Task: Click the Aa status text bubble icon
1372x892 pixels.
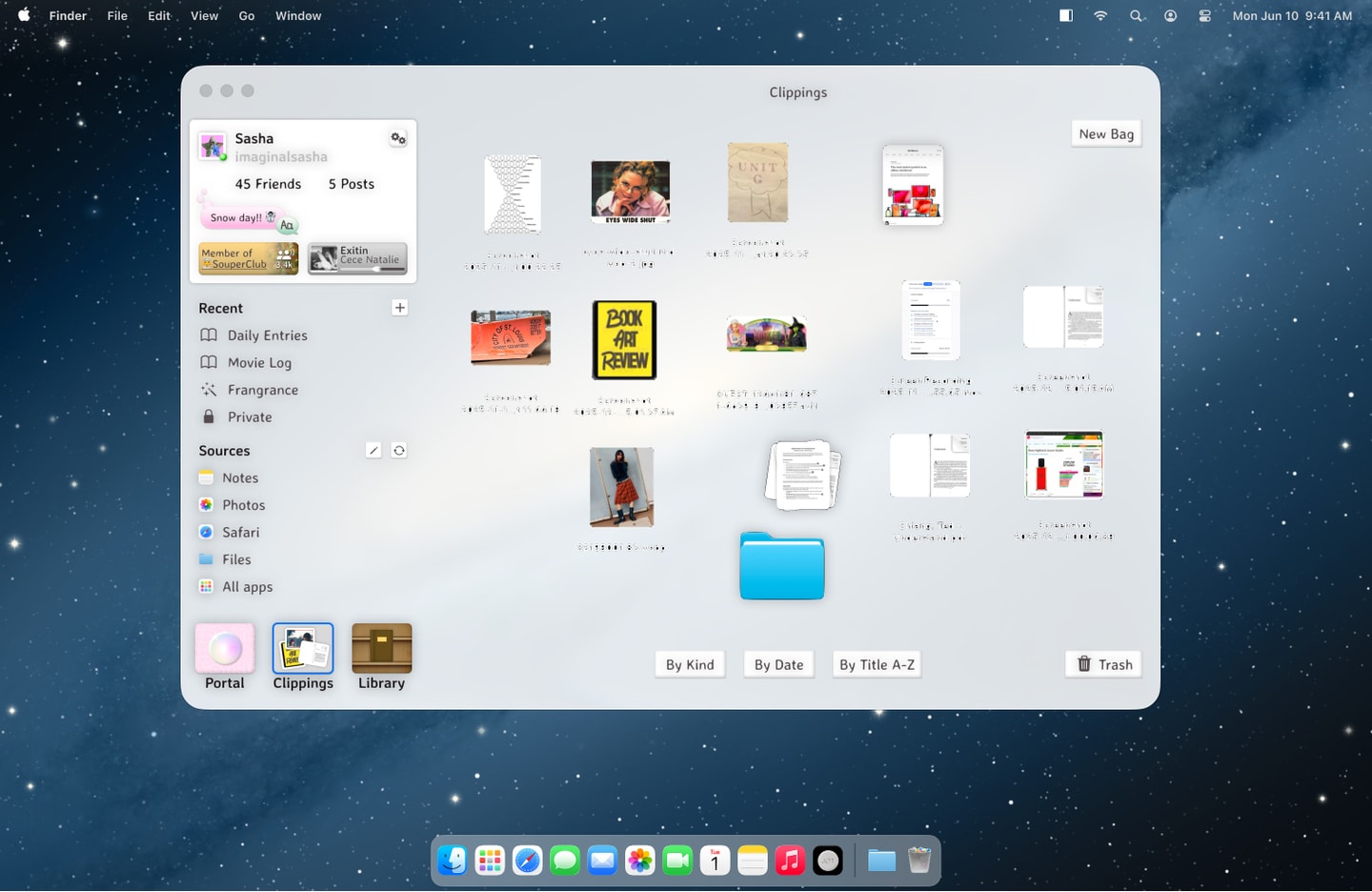Action: click(x=287, y=226)
